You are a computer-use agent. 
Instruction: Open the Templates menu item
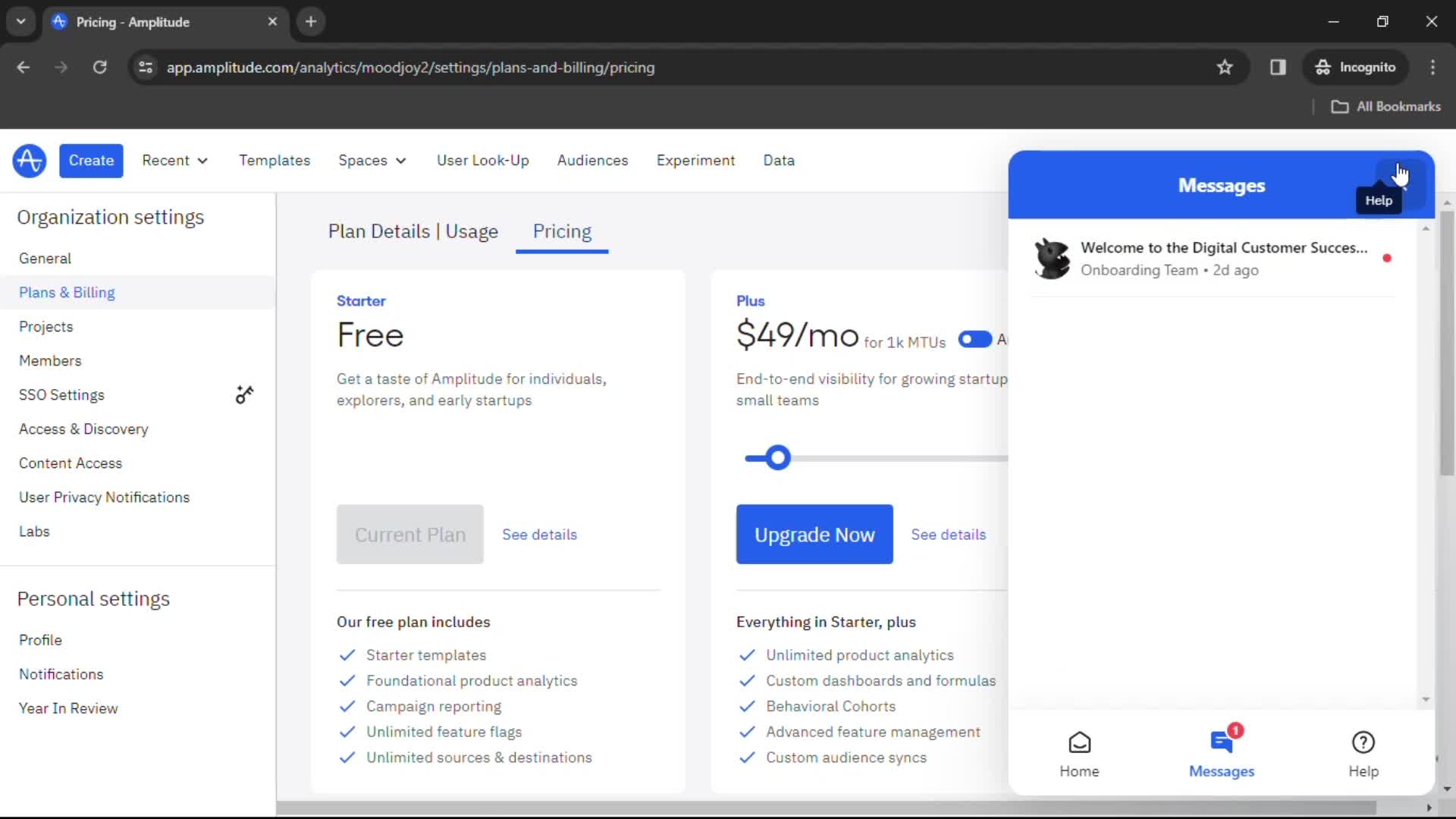(x=275, y=161)
